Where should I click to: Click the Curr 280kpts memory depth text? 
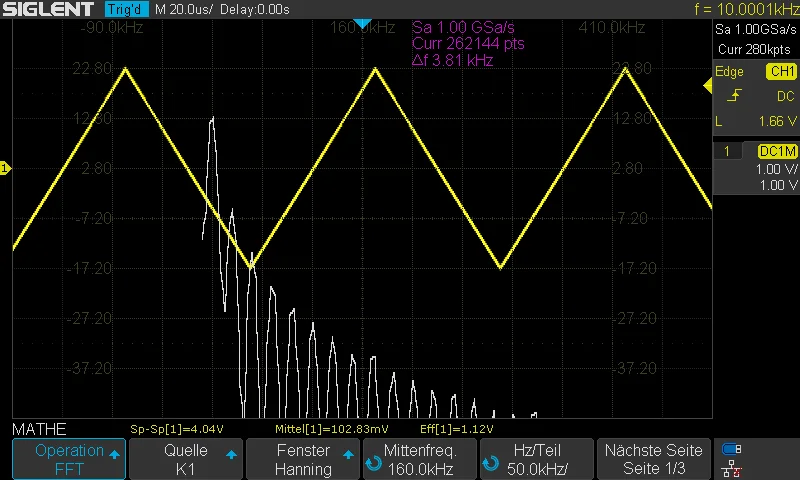(754, 49)
